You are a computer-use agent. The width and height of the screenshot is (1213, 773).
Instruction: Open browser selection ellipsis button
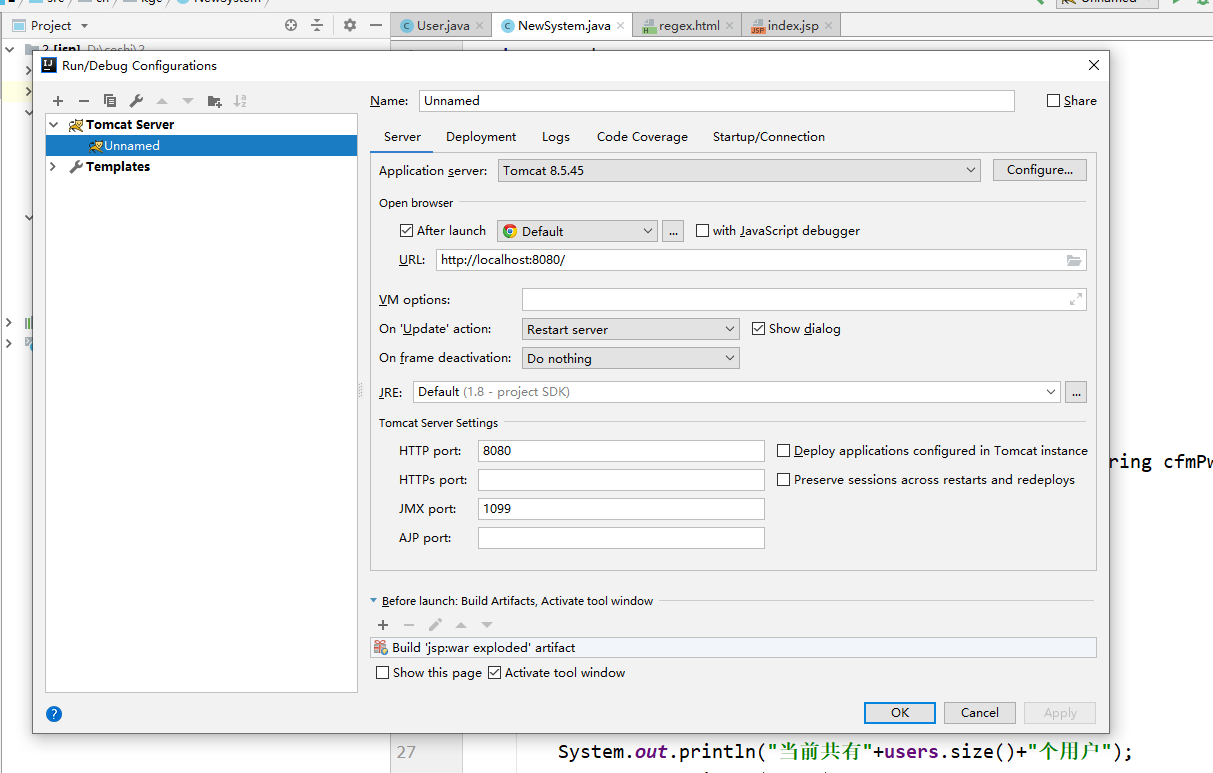click(x=673, y=231)
